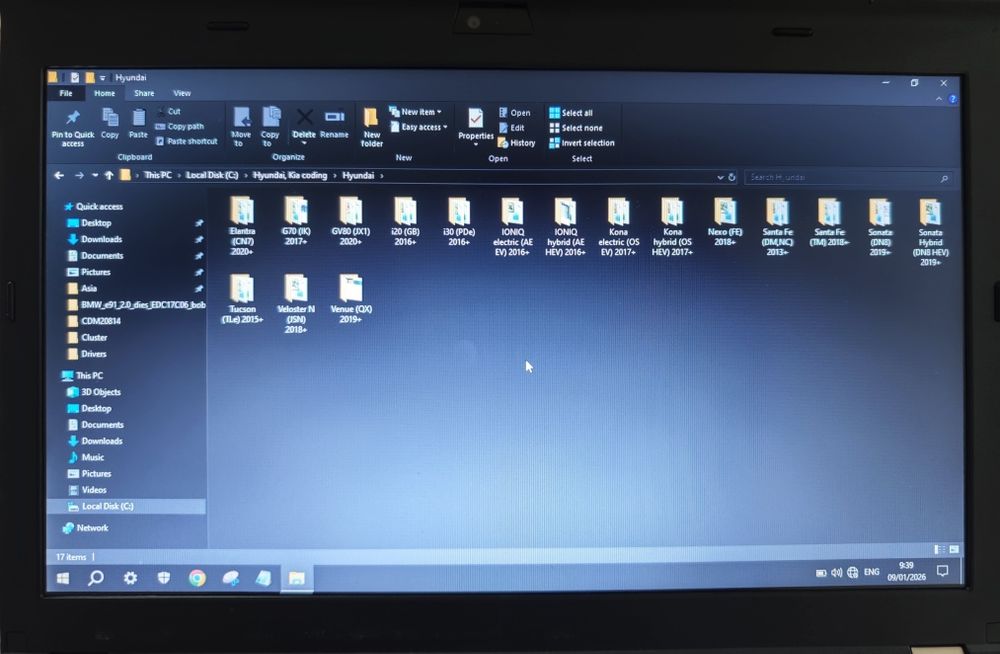Image resolution: width=1000 pixels, height=654 pixels.
Task: Go back with the Back arrow
Action: click(x=59, y=175)
